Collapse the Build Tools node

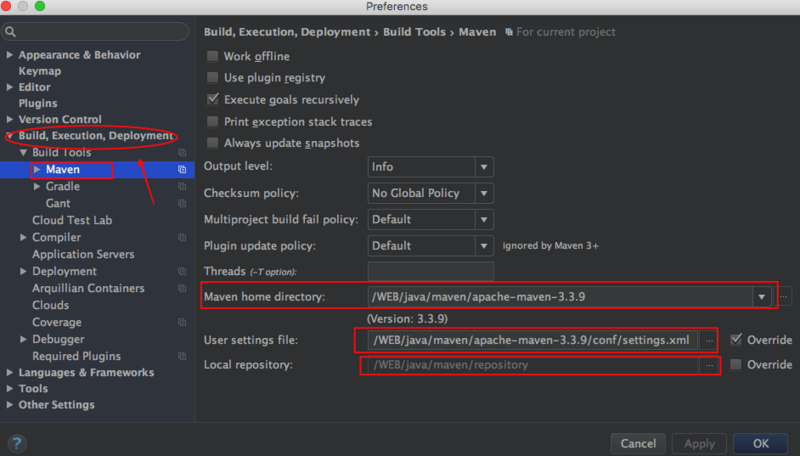coord(23,153)
